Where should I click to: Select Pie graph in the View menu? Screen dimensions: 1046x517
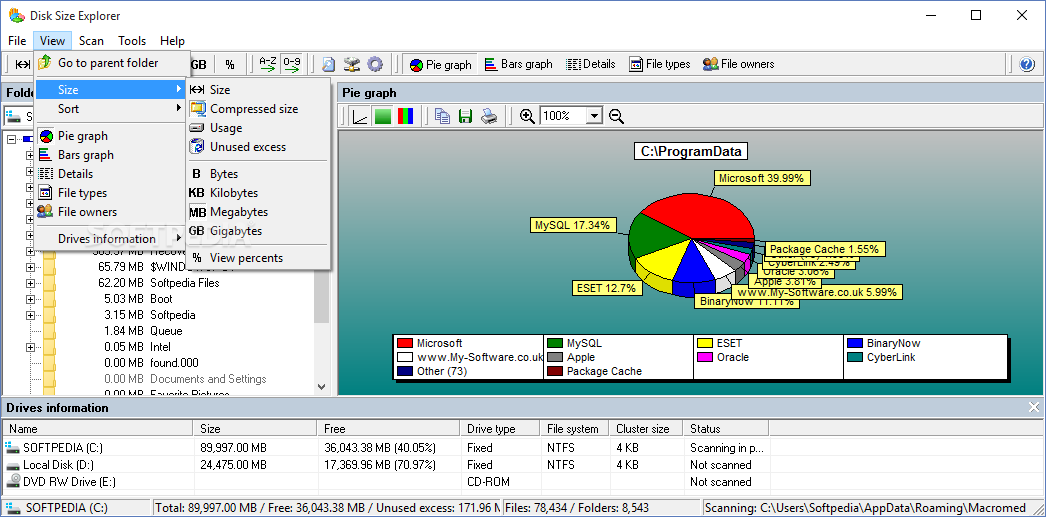coord(111,136)
